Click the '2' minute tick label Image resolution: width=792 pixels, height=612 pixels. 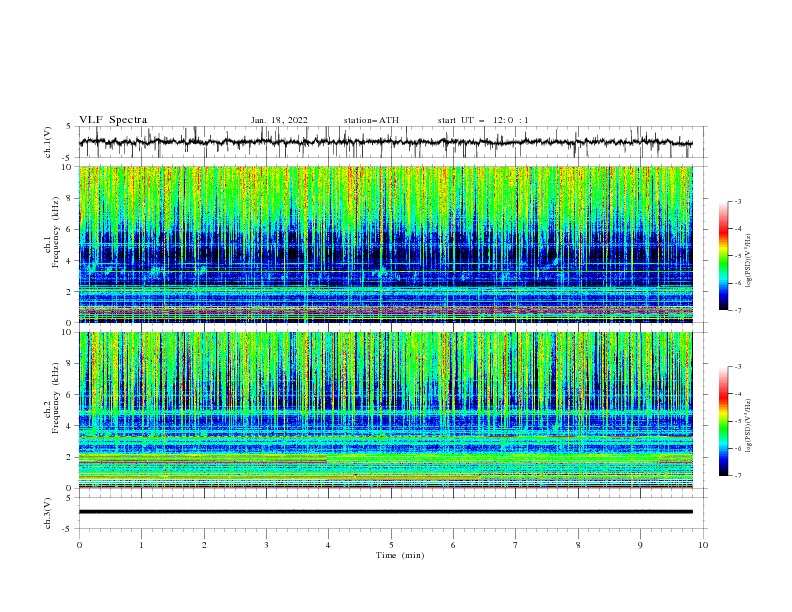(x=204, y=545)
